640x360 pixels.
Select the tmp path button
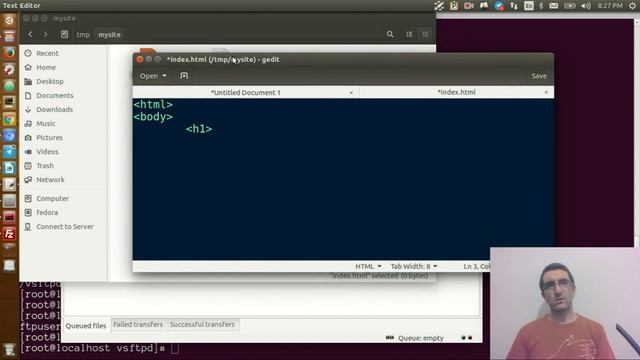coord(83,35)
